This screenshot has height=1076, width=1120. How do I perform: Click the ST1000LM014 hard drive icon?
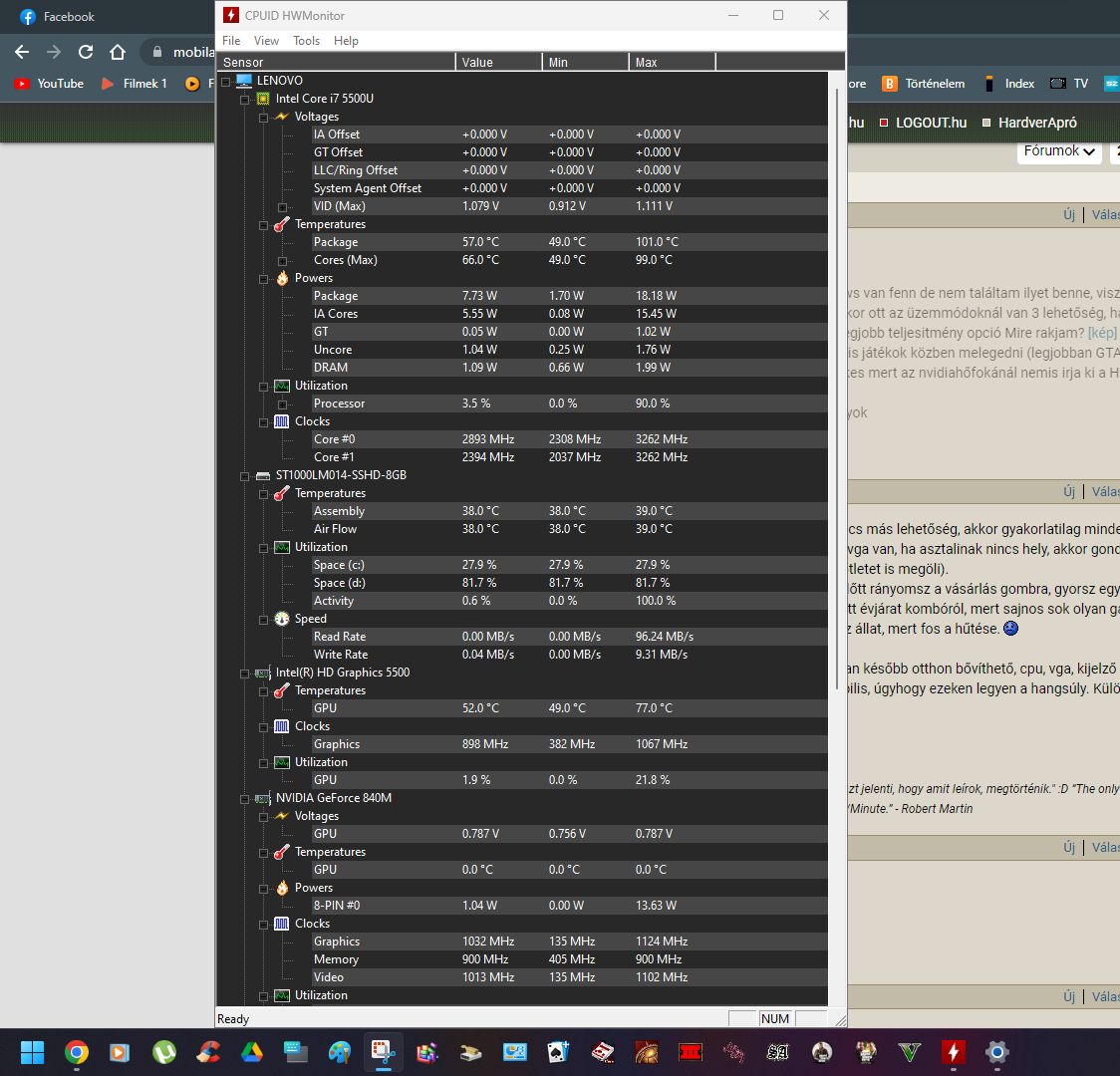pyautogui.click(x=263, y=475)
